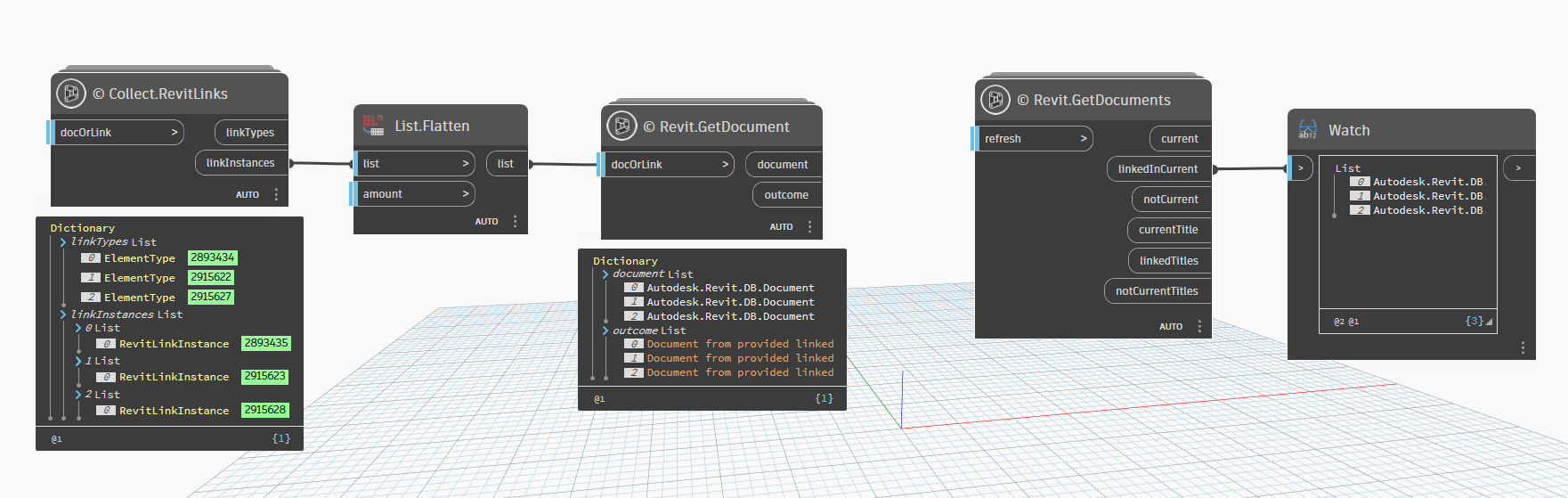Click the Watch node title
The width and height of the screenshot is (1568, 498).
[1349, 130]
